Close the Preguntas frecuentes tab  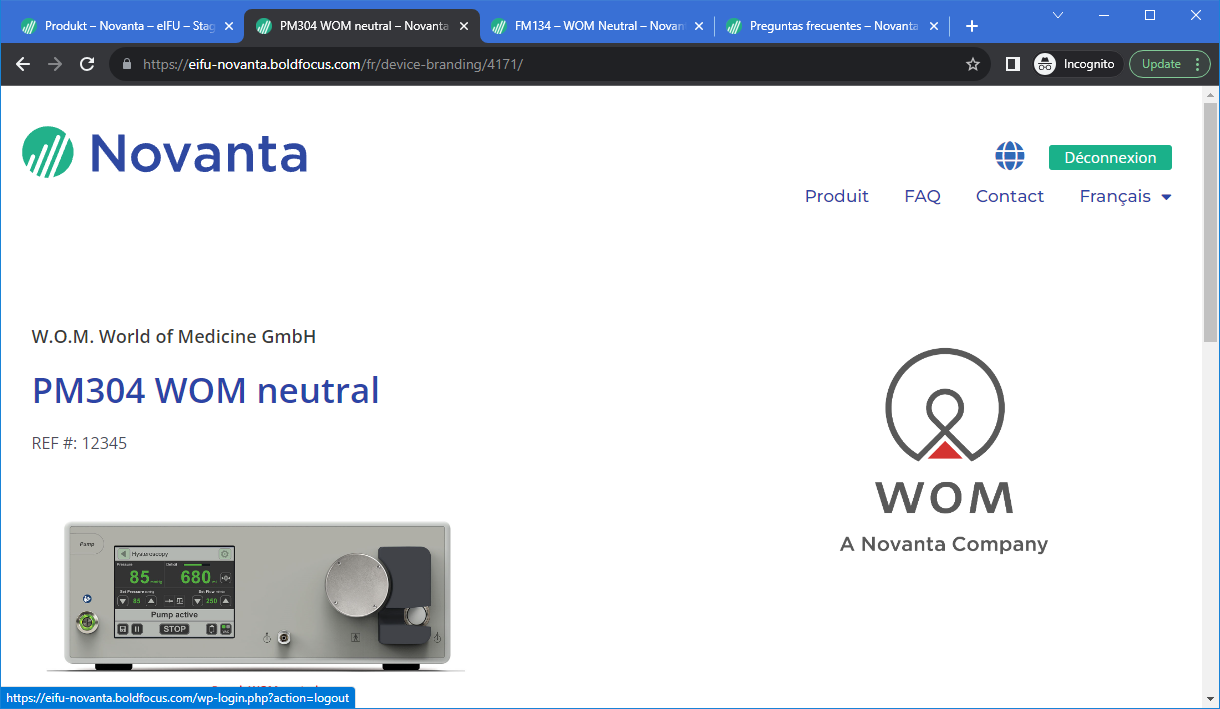pyautogui.click(x=933, y=26)
